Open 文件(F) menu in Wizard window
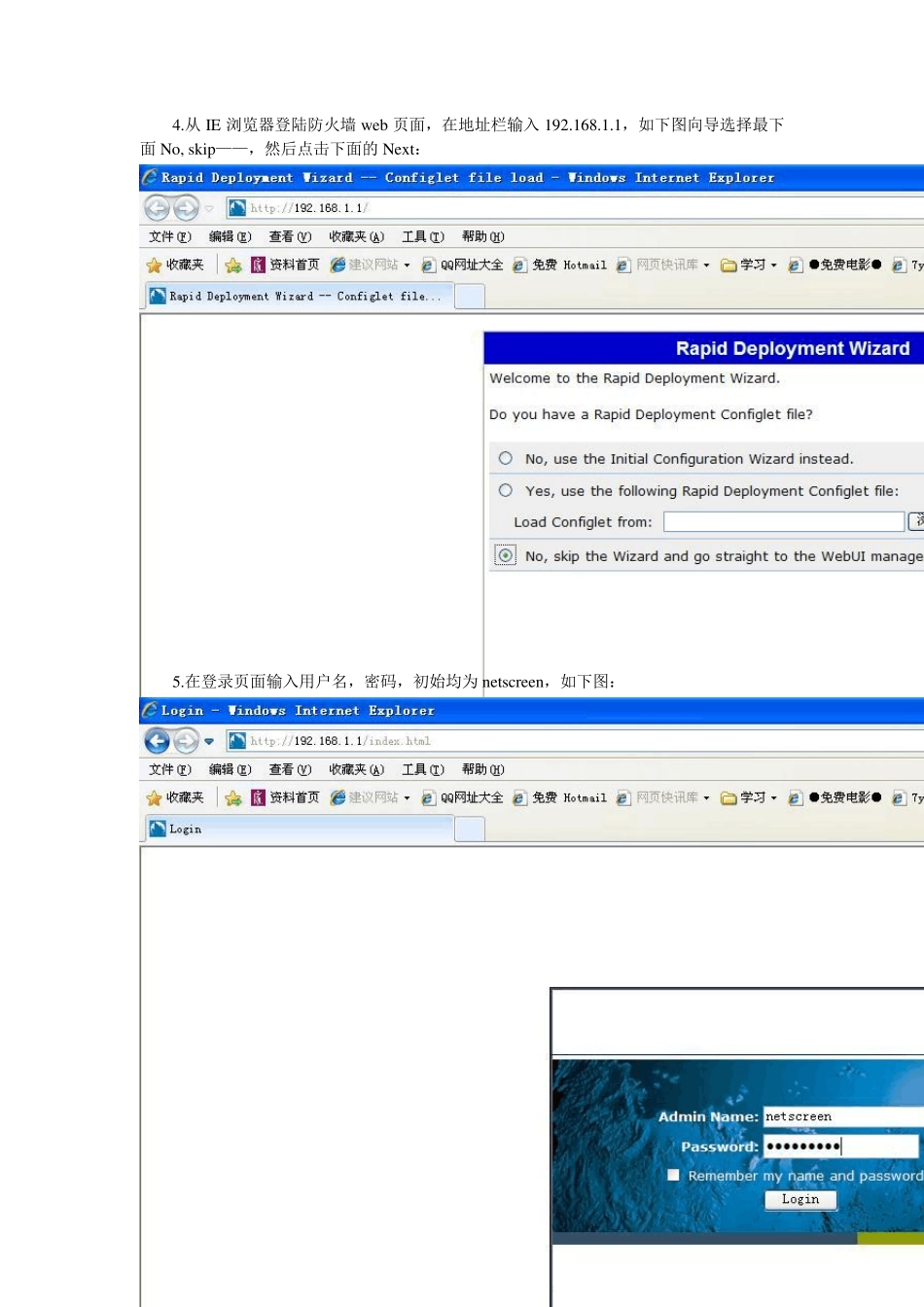Image resolution: width=924 pixels, height=1307 pixels. pyautogui.click(x=170, y=236)
